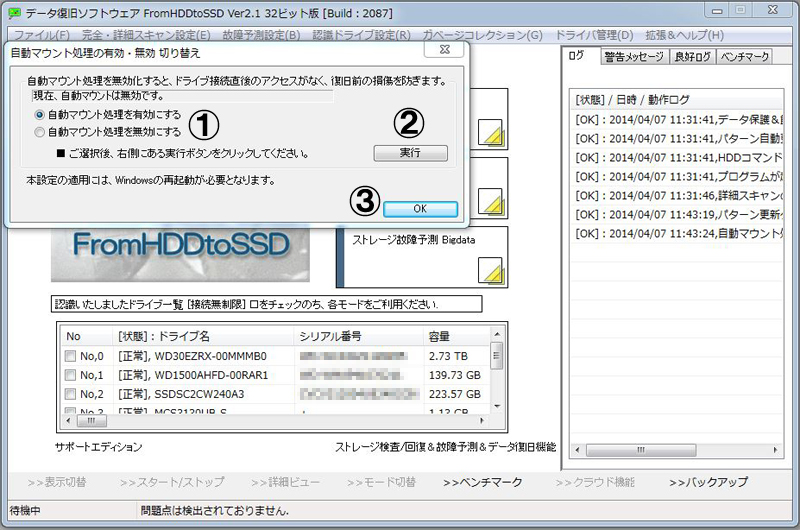The height and width of the screenshot is (530, 800).
Task: Click >>スタート/ストップ
Action: point(172,483)
